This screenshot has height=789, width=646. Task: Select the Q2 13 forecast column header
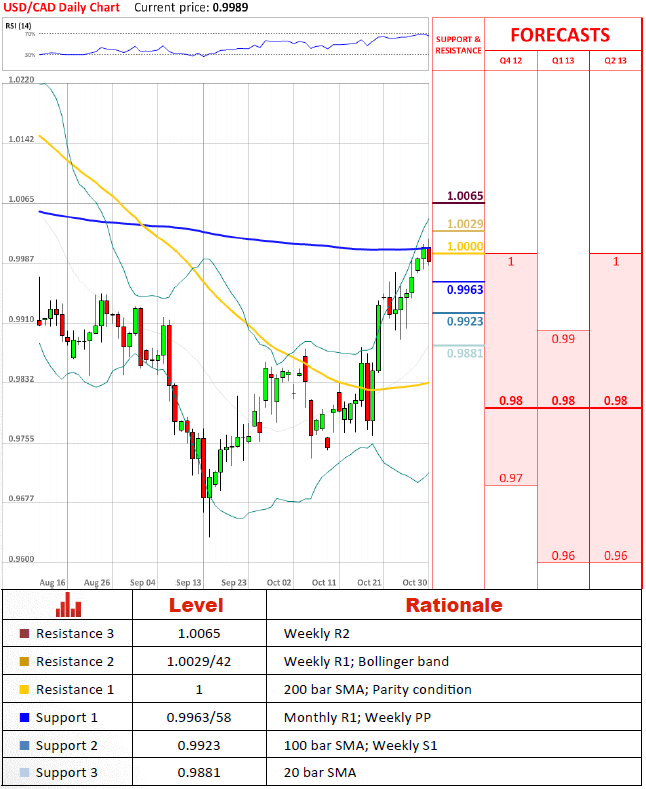[615, 61]
